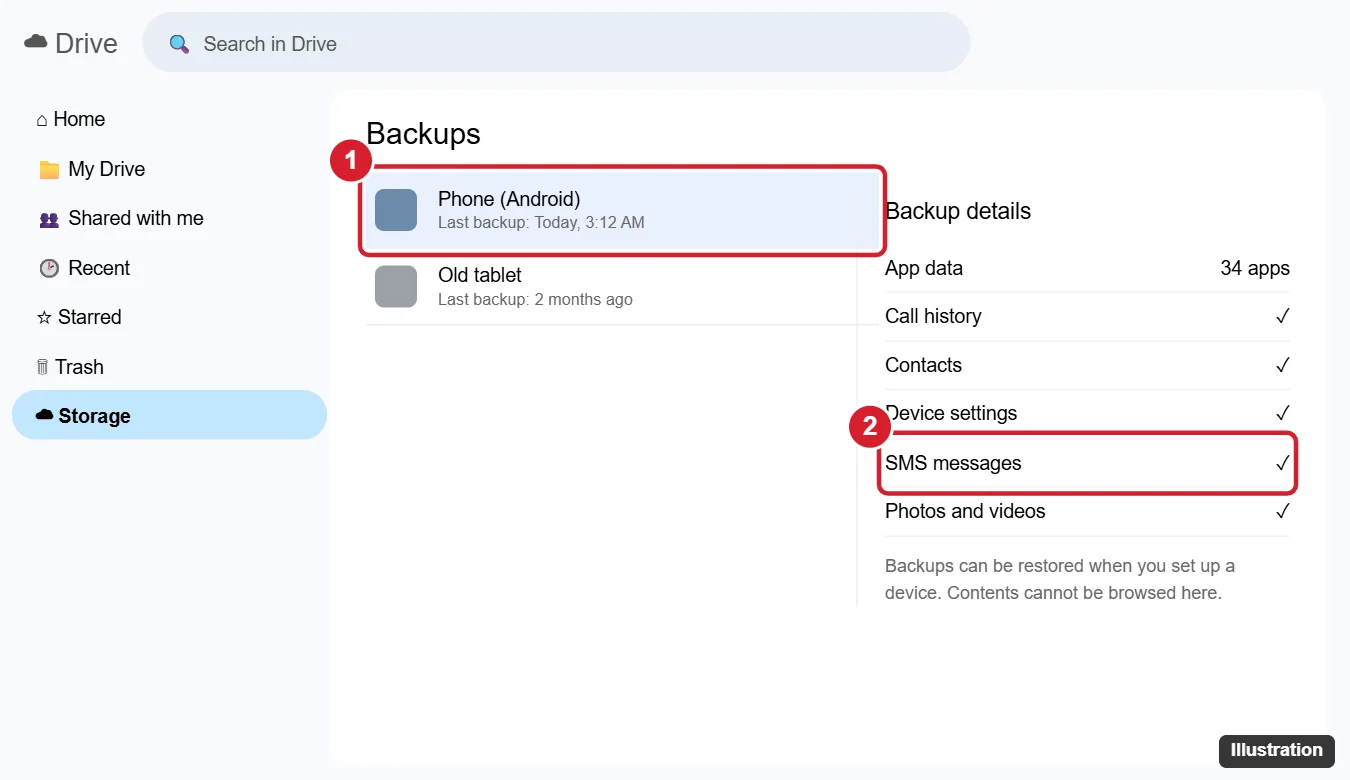Click the checkmark beside Call history
Image resolution: width=1350 pixels, height=780 pixels.
[x=1282, y=316]
